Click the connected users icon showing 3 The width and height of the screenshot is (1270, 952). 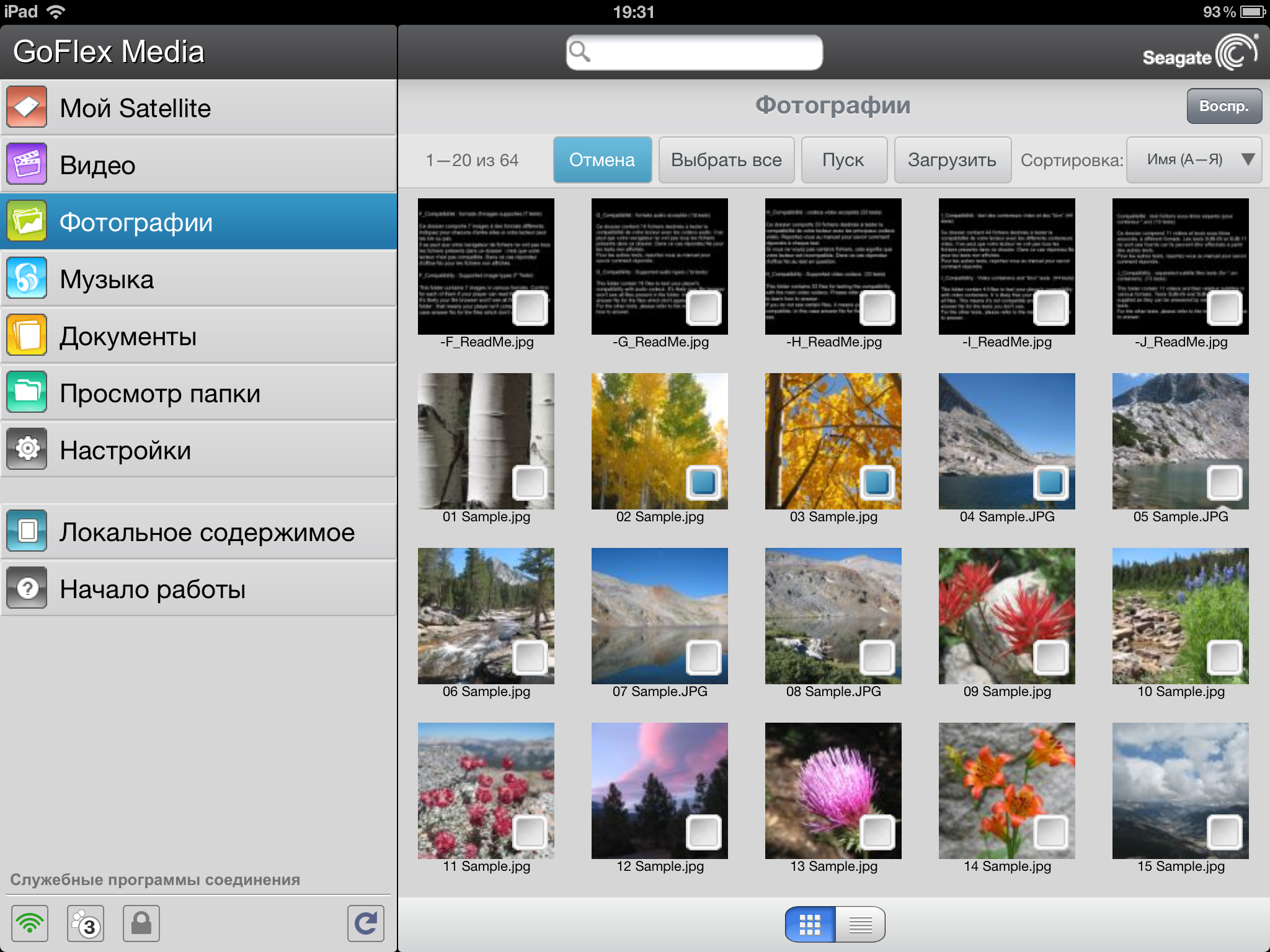click(x=86, y=923)
